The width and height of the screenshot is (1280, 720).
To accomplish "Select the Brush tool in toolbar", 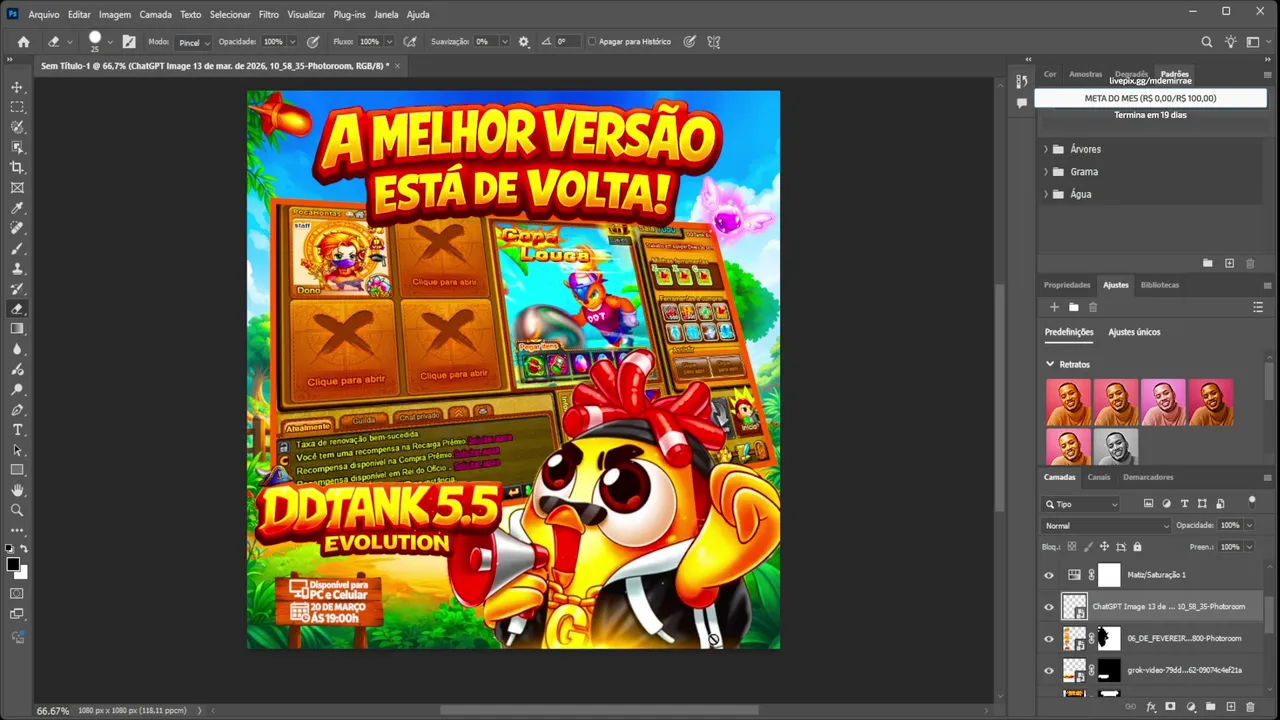I will 17,248.
